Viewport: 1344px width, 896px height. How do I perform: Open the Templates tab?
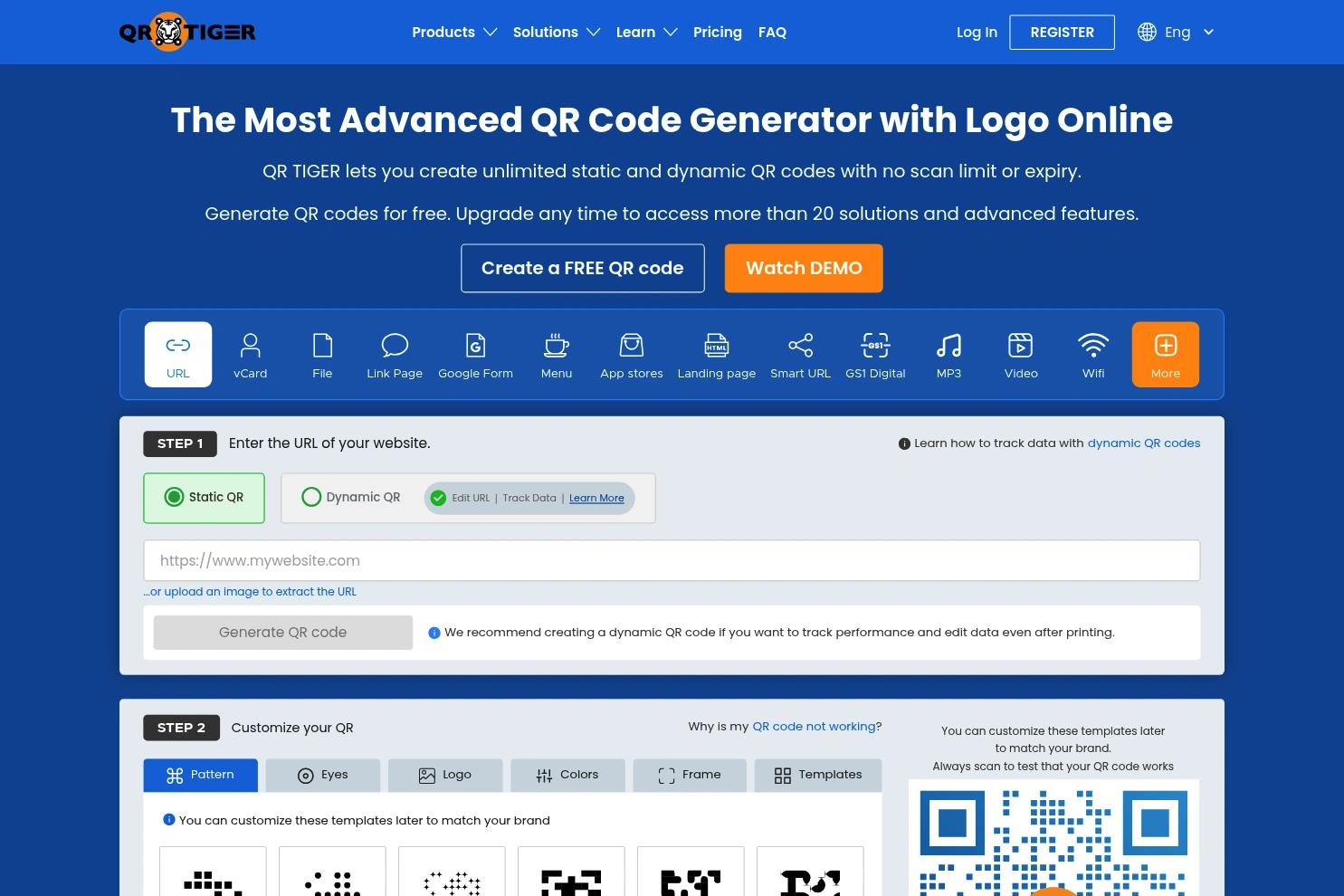pos(818,775)
